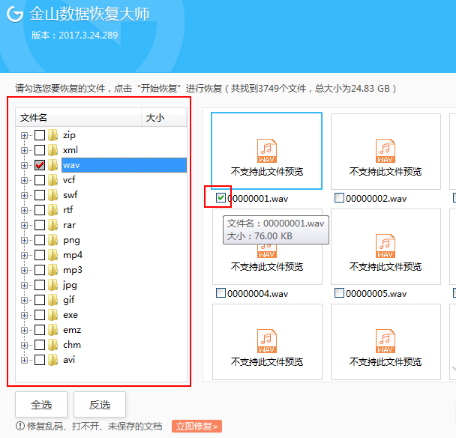Click the WAV file icon above 00000002.wav
Viewport: 456px width, 438px height.
[x=385, y=151]
